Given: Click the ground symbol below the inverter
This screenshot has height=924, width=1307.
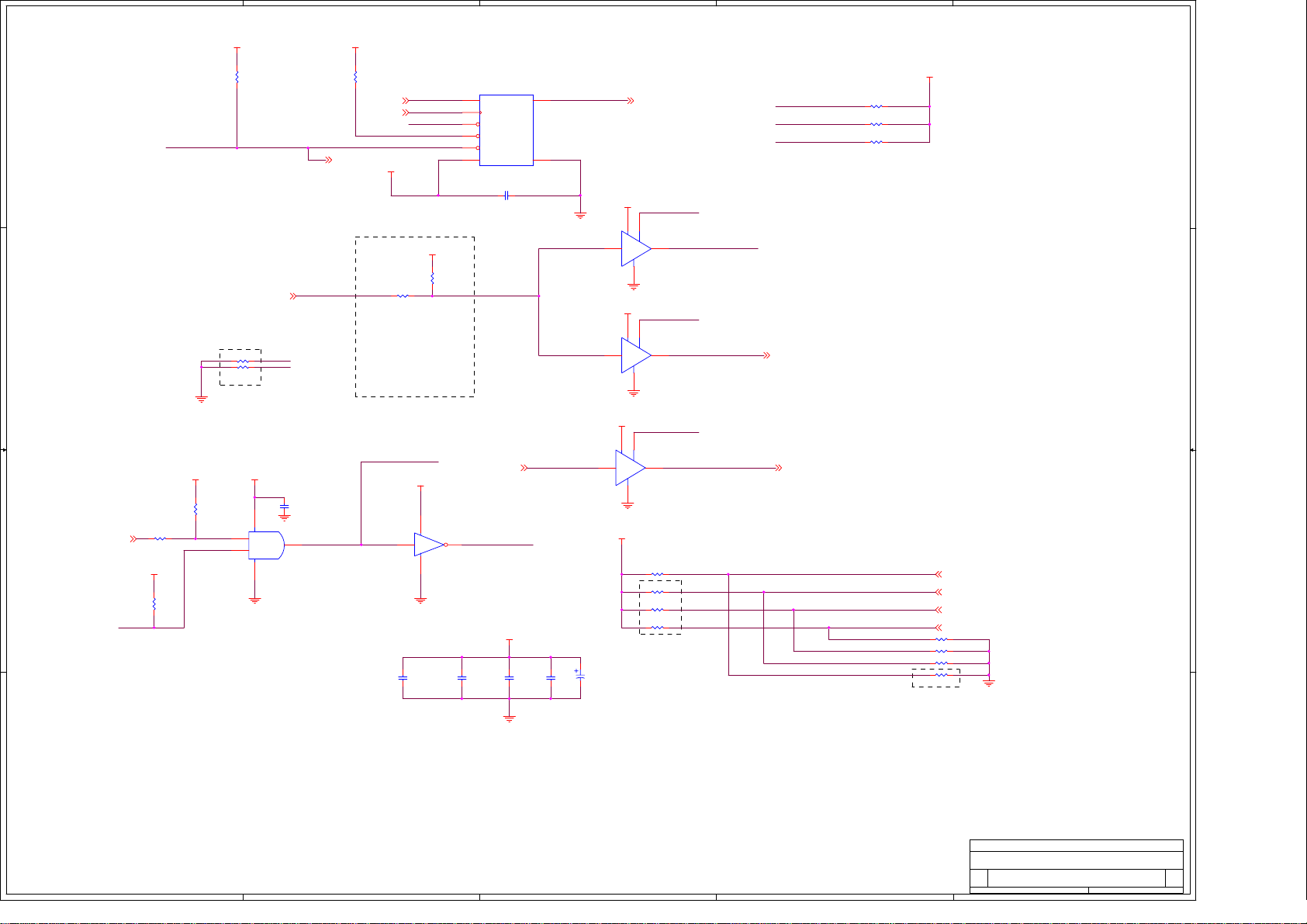Looking at the screenshot, I should [420, 600].
